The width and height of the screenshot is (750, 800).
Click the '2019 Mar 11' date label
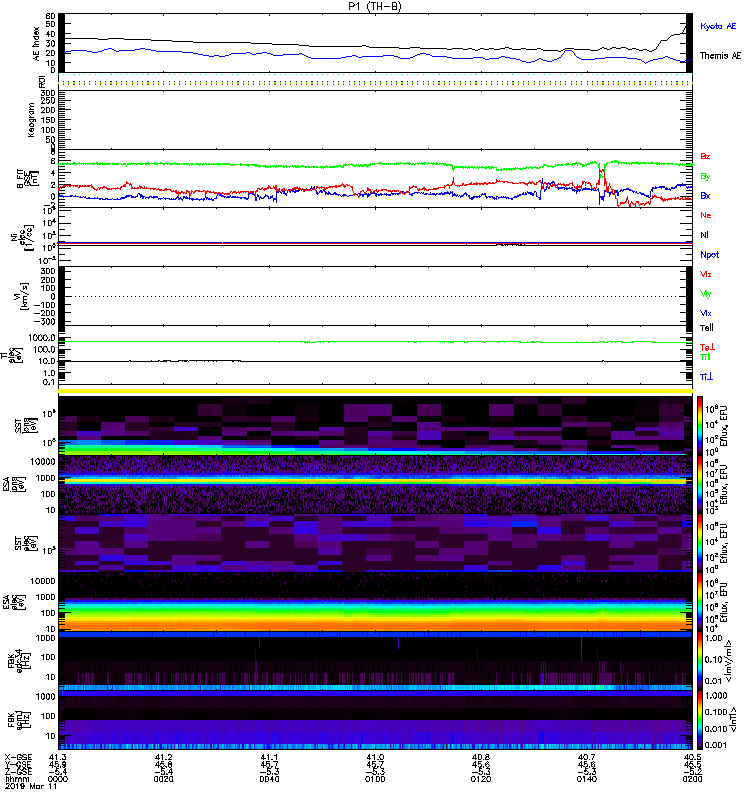pos(31,786)
